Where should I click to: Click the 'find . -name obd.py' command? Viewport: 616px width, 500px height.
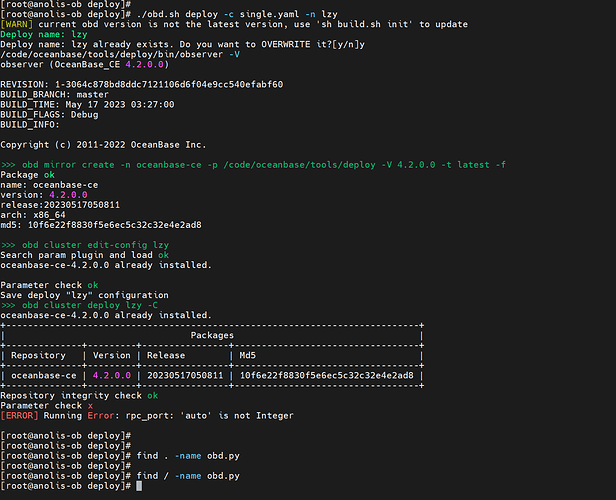[x=188, y=456]
